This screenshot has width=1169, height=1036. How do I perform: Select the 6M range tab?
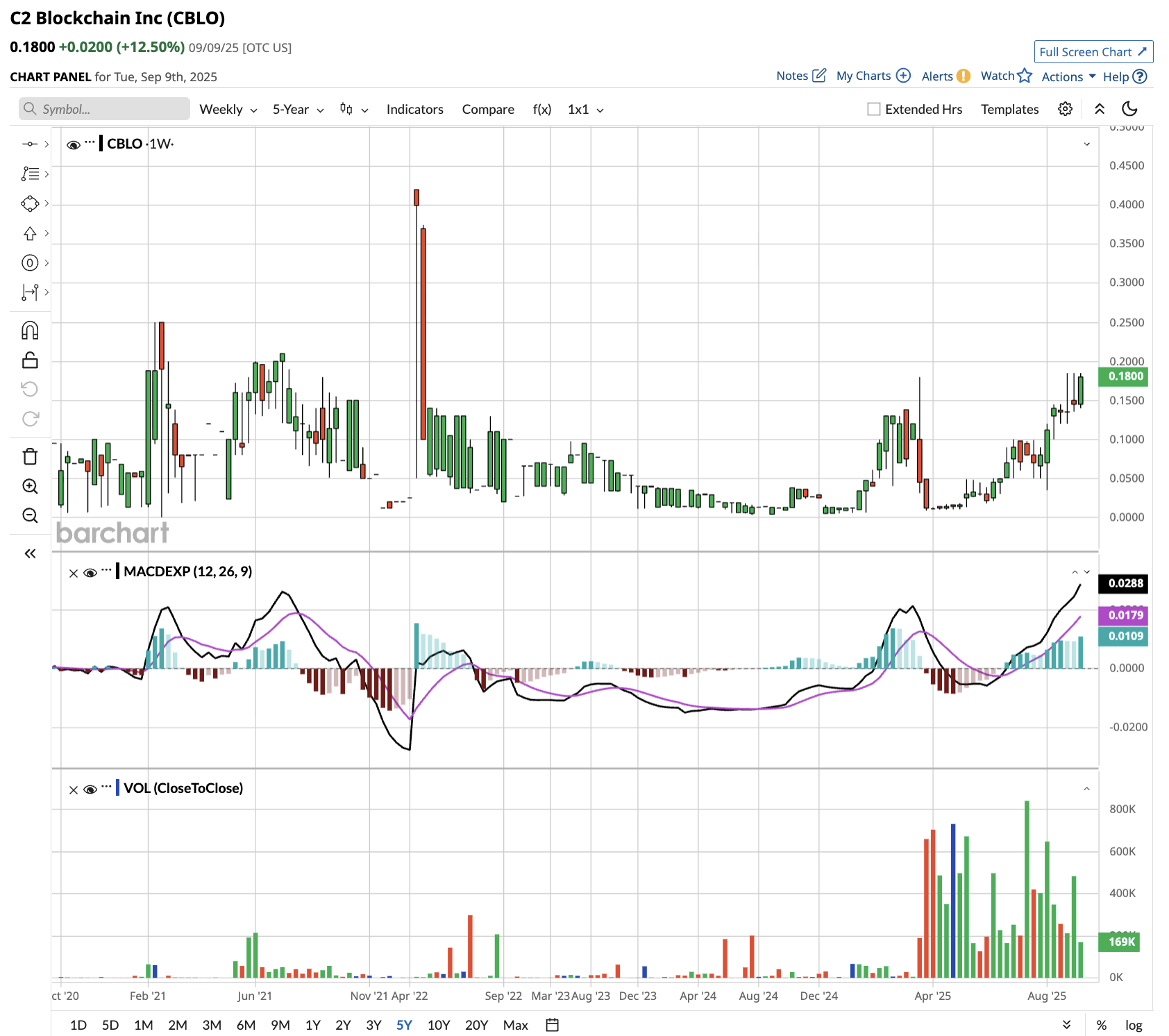pos(246,1025)
